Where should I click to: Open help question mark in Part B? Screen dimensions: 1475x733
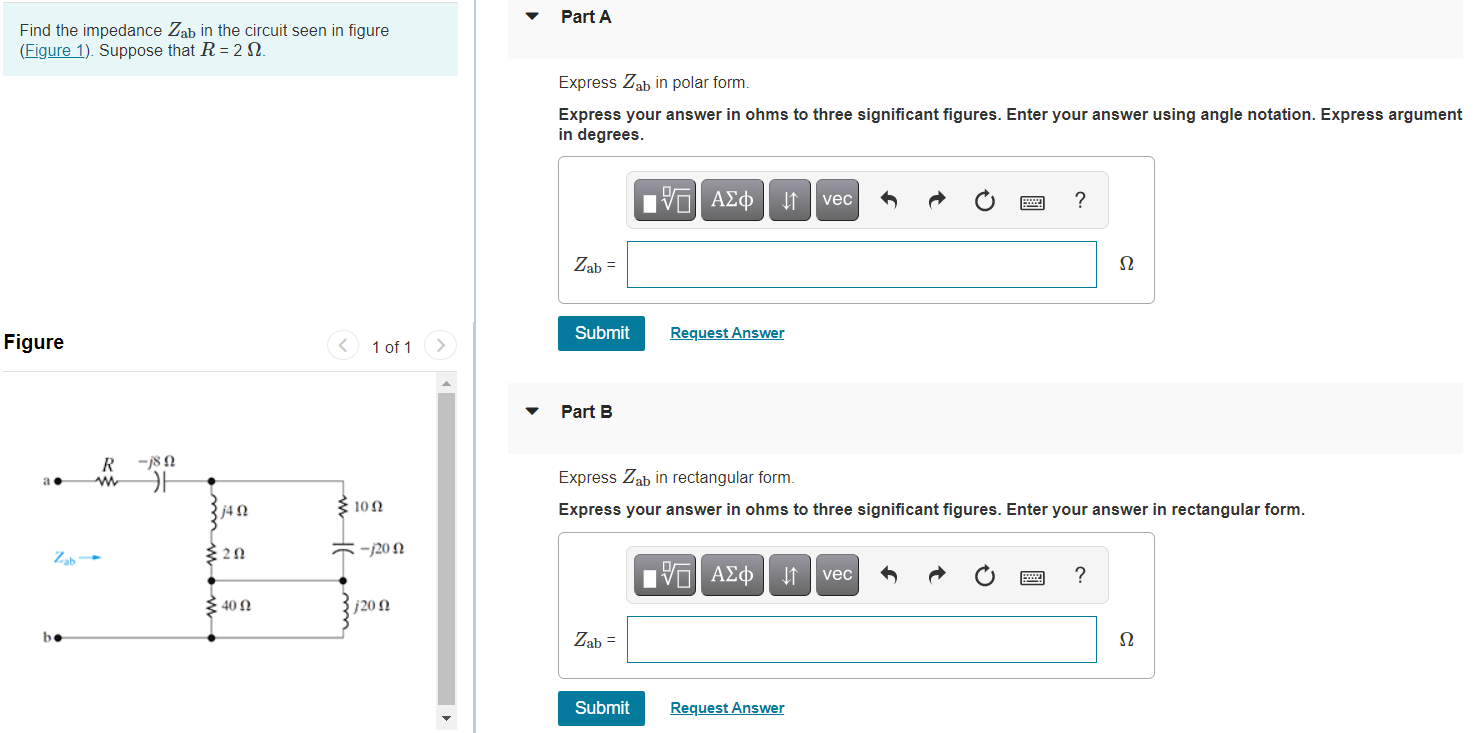1079,575
